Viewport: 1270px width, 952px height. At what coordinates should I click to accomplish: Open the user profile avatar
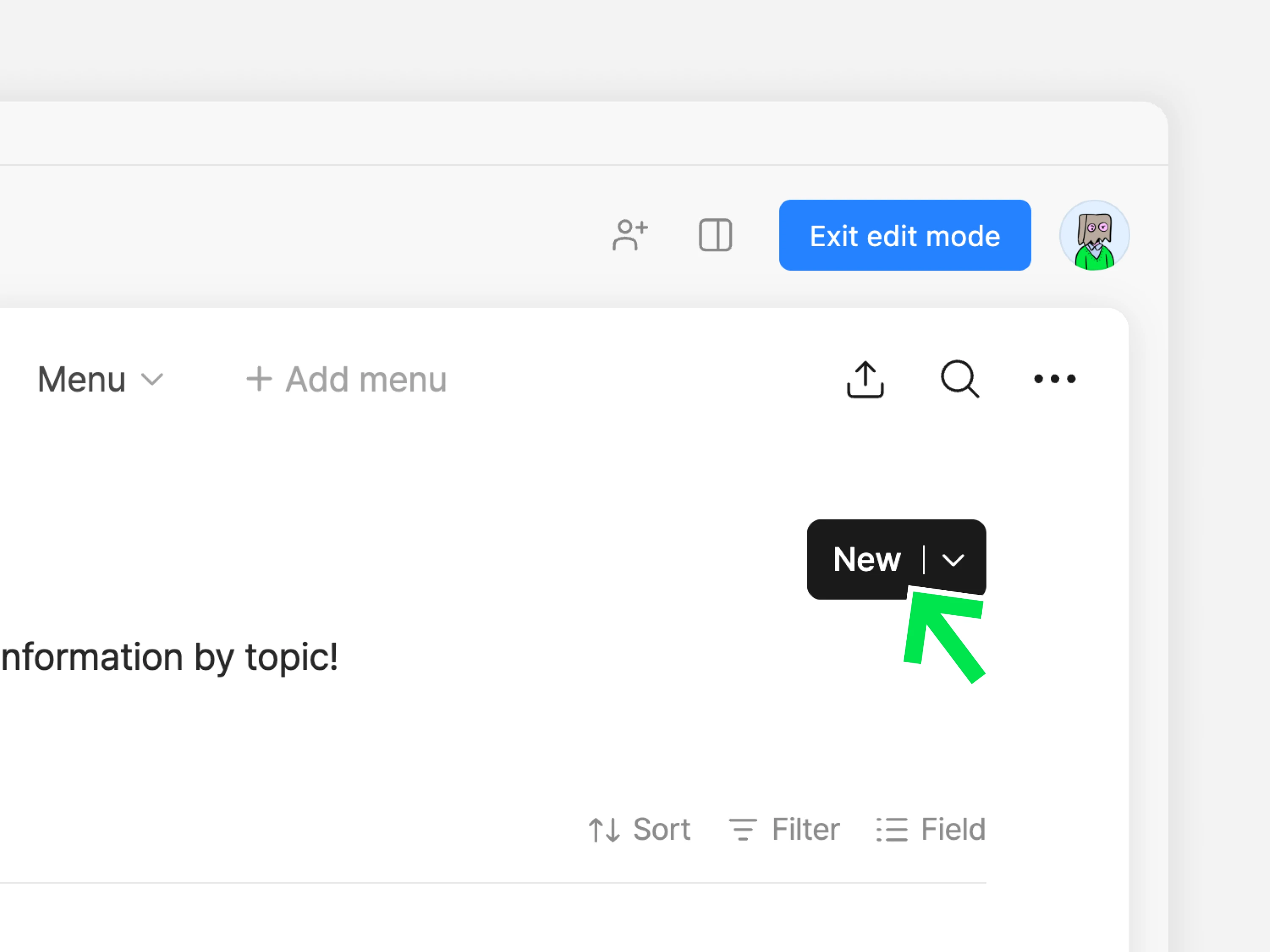(1094, 235)
